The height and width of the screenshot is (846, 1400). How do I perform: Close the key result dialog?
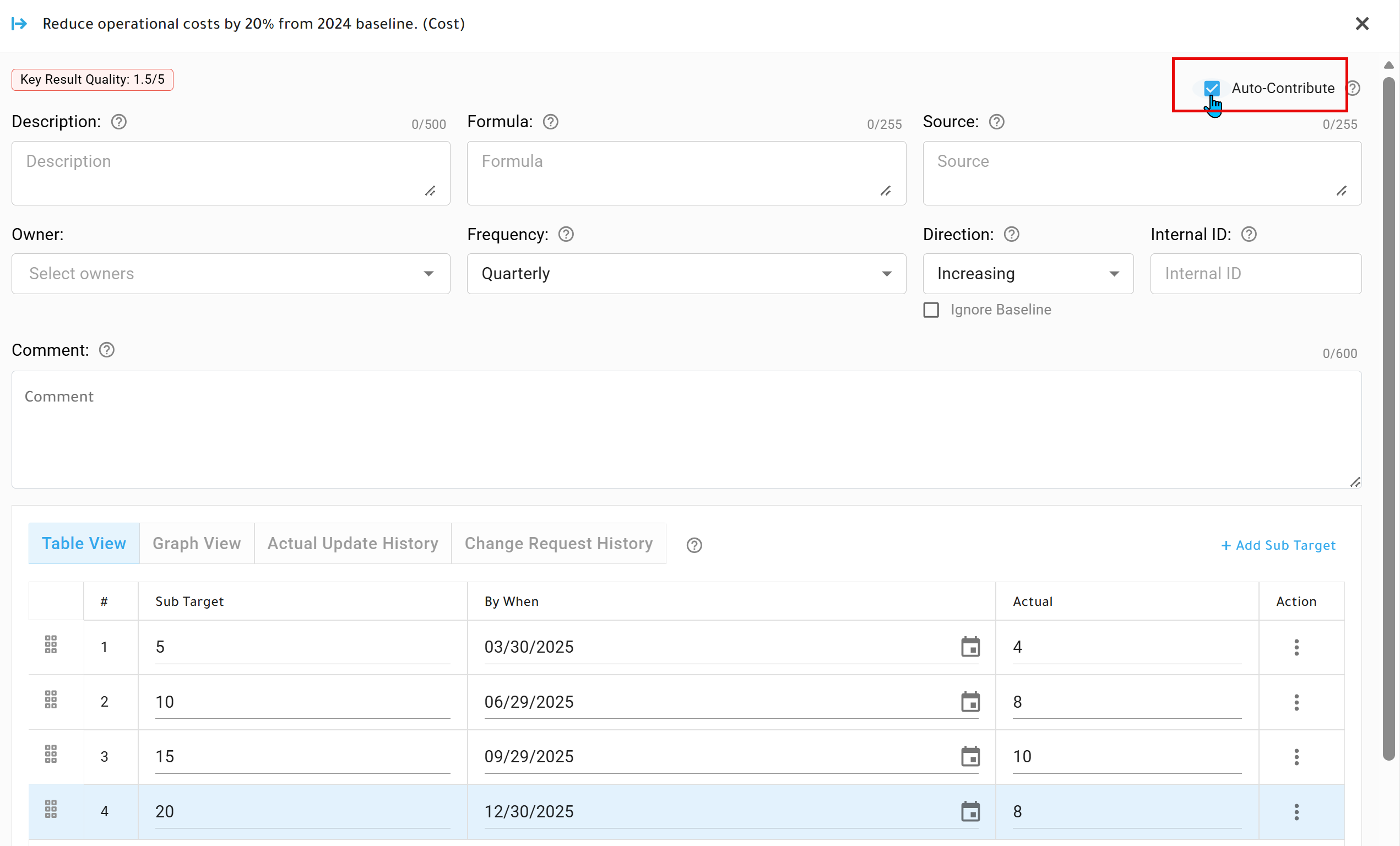pyautogui.click(x=1362, y=23)
